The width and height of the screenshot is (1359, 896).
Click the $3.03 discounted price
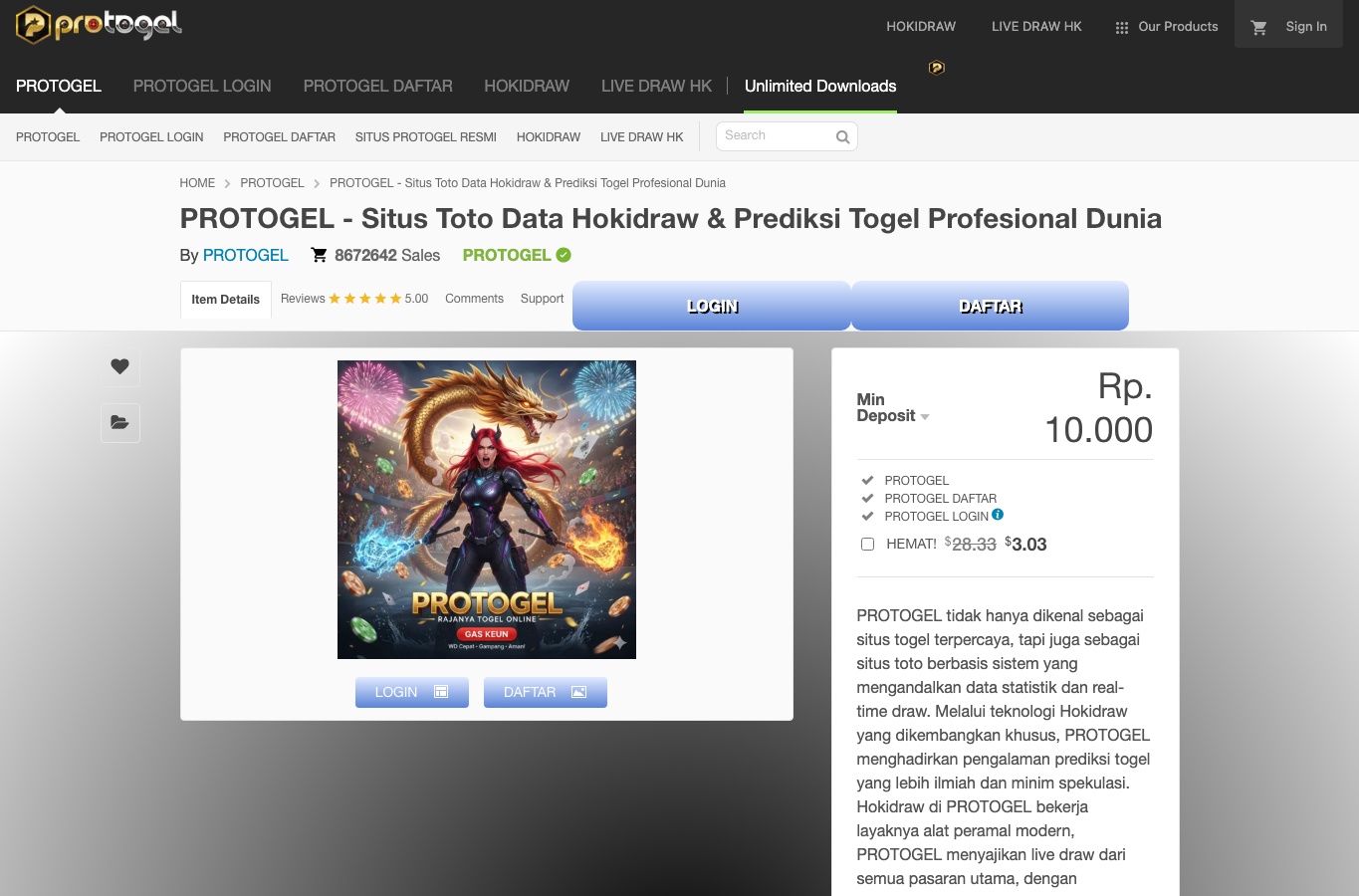[x=1025, y=544]
